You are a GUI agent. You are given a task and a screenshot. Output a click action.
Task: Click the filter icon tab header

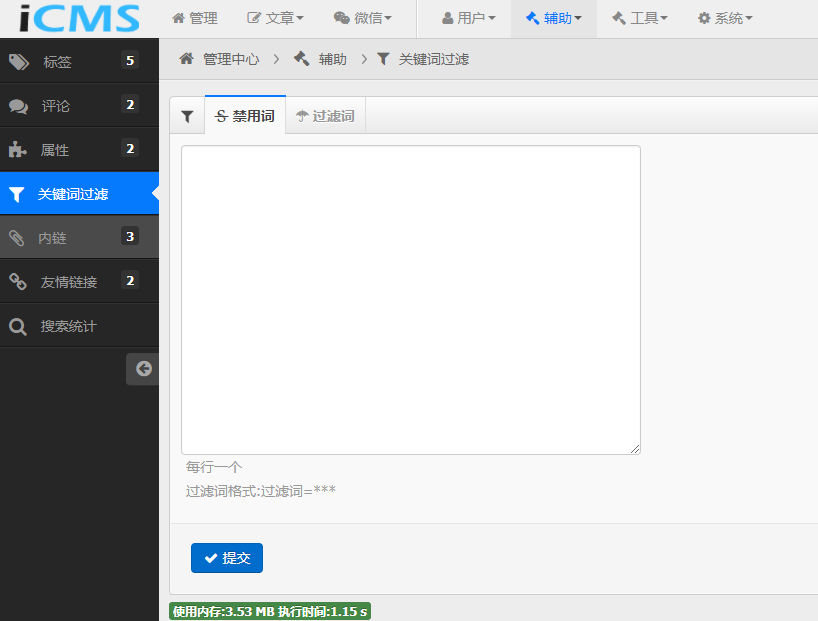[187, 116]
